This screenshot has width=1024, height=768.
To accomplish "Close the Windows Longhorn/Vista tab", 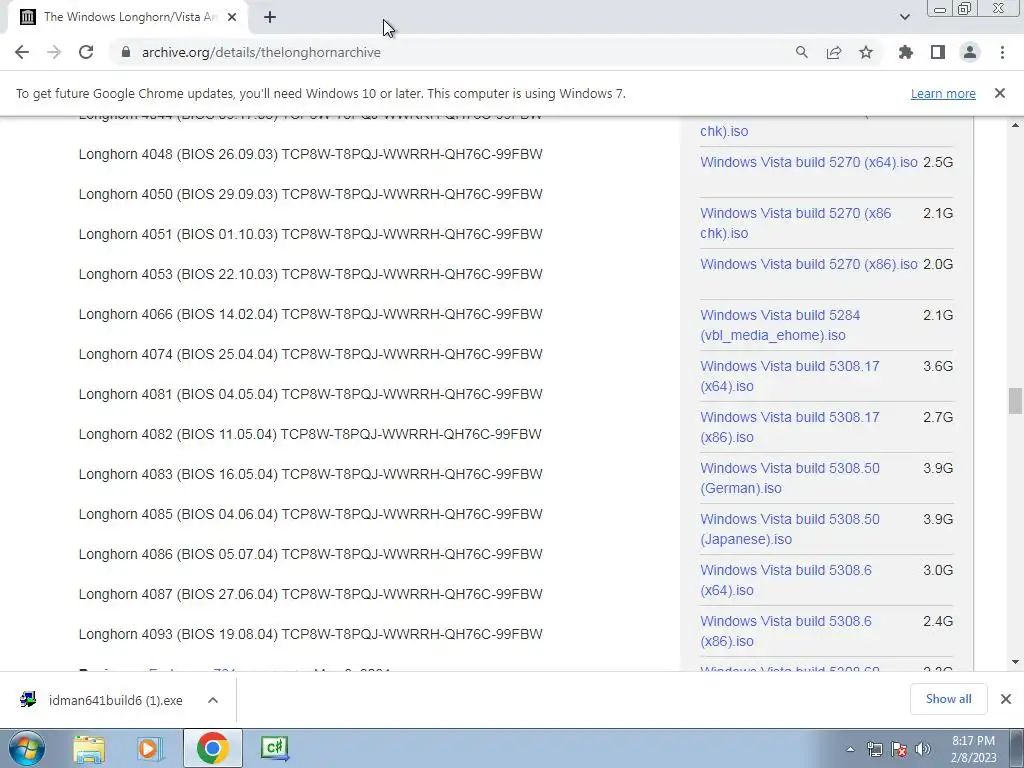I will pos(232,17).
